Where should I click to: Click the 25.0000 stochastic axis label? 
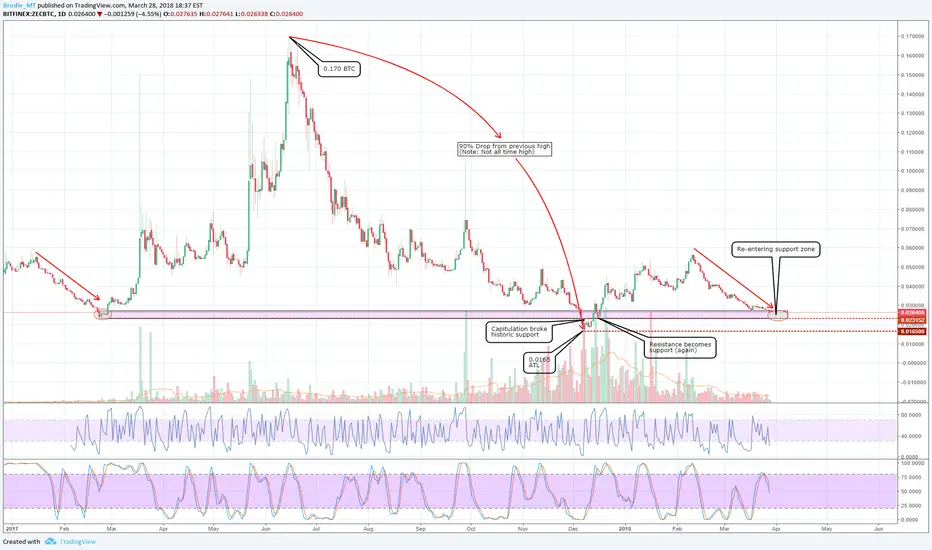point(913,506)
